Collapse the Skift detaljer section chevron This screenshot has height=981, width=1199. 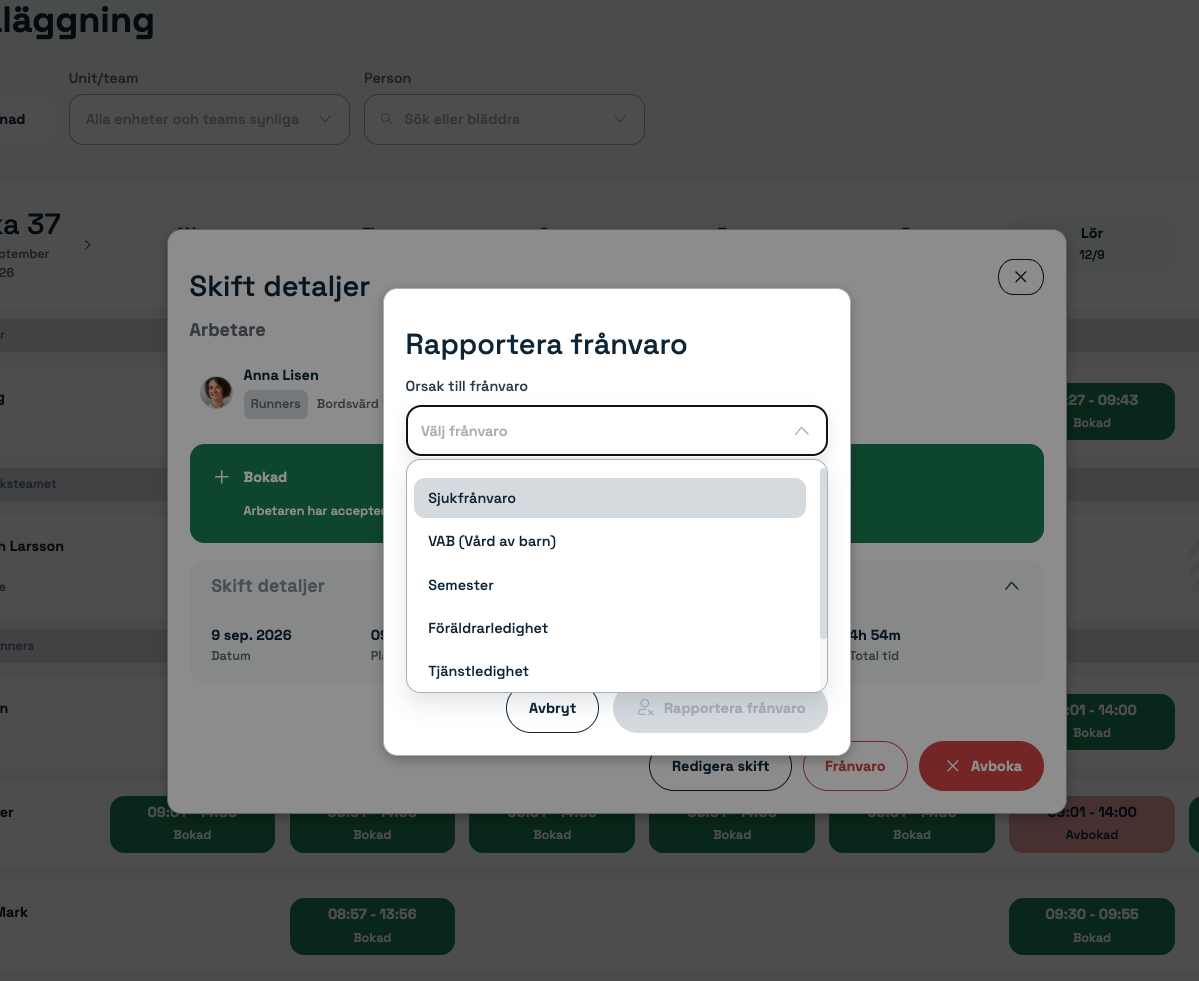[x=1012, y=586]
